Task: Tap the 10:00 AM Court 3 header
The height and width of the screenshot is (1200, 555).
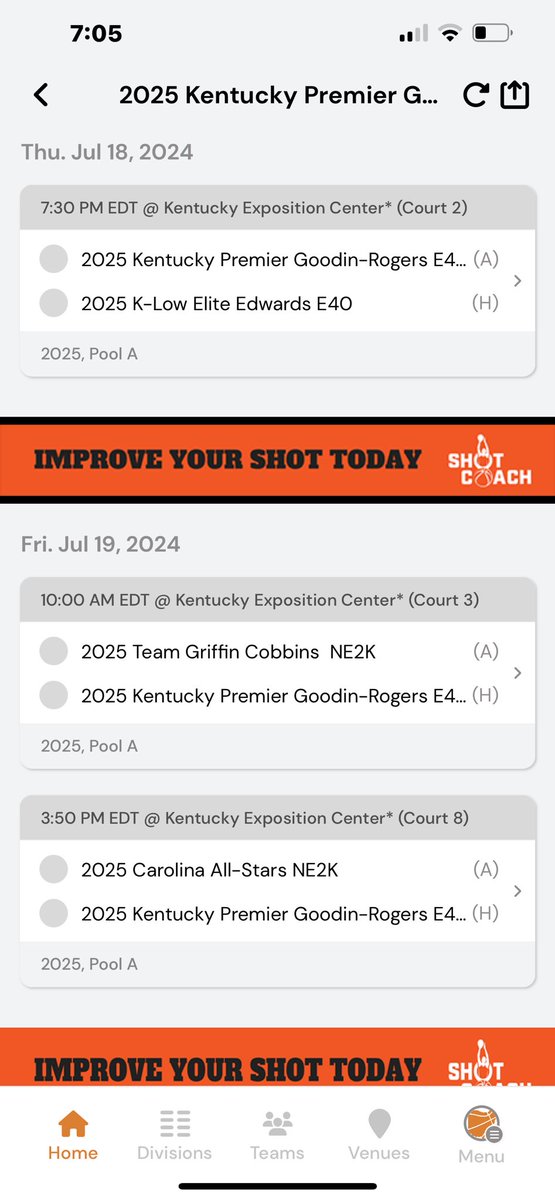Action: point(278,600)
